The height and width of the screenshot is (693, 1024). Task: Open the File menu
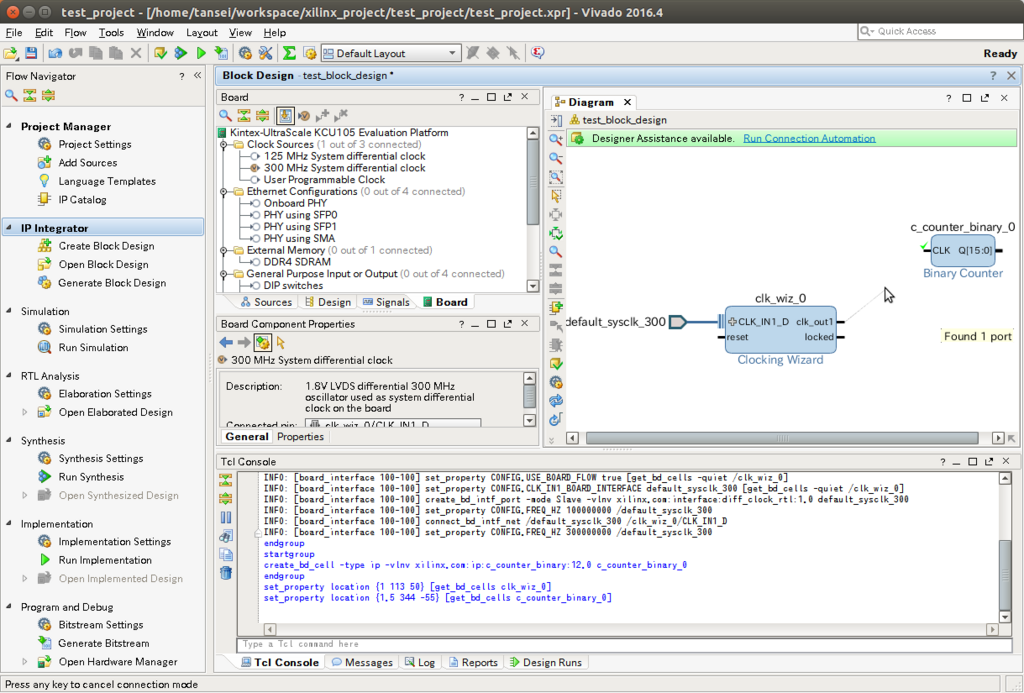(14, 32)
